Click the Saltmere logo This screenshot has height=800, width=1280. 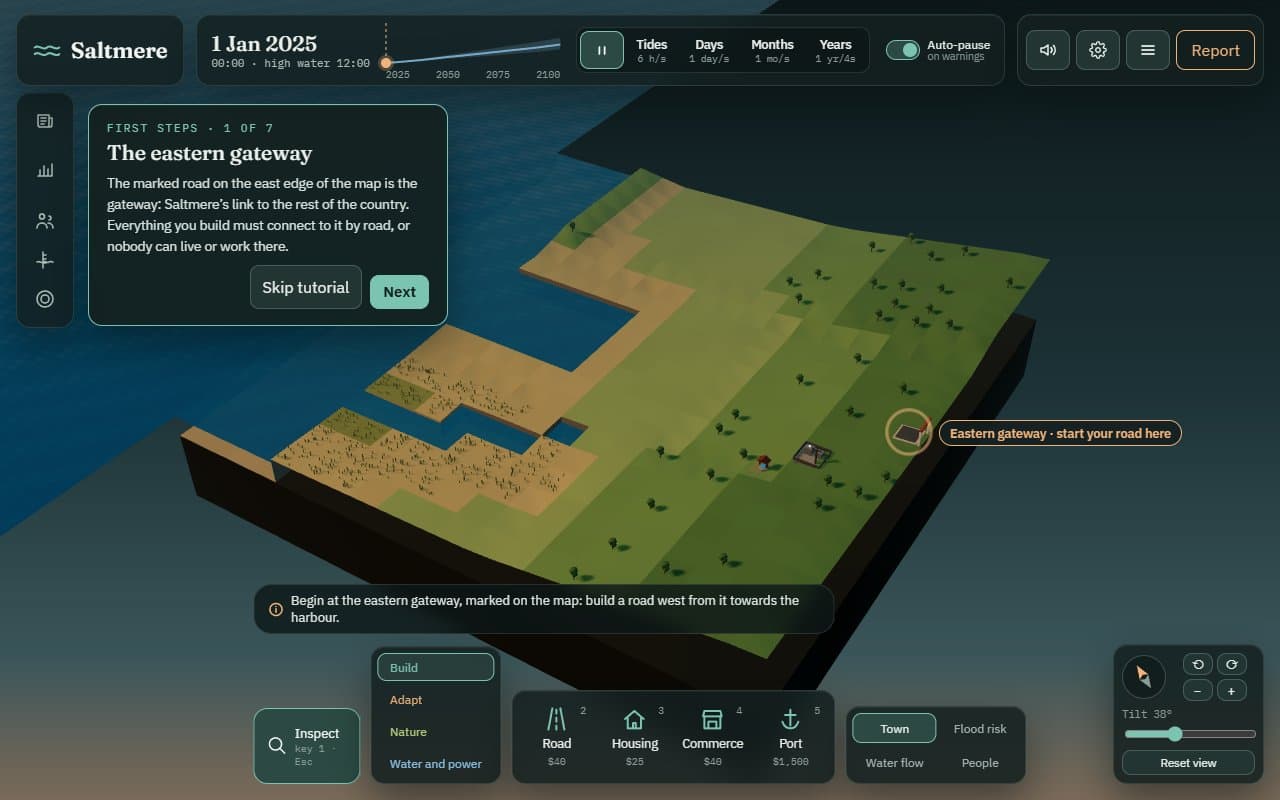[100, 50]
